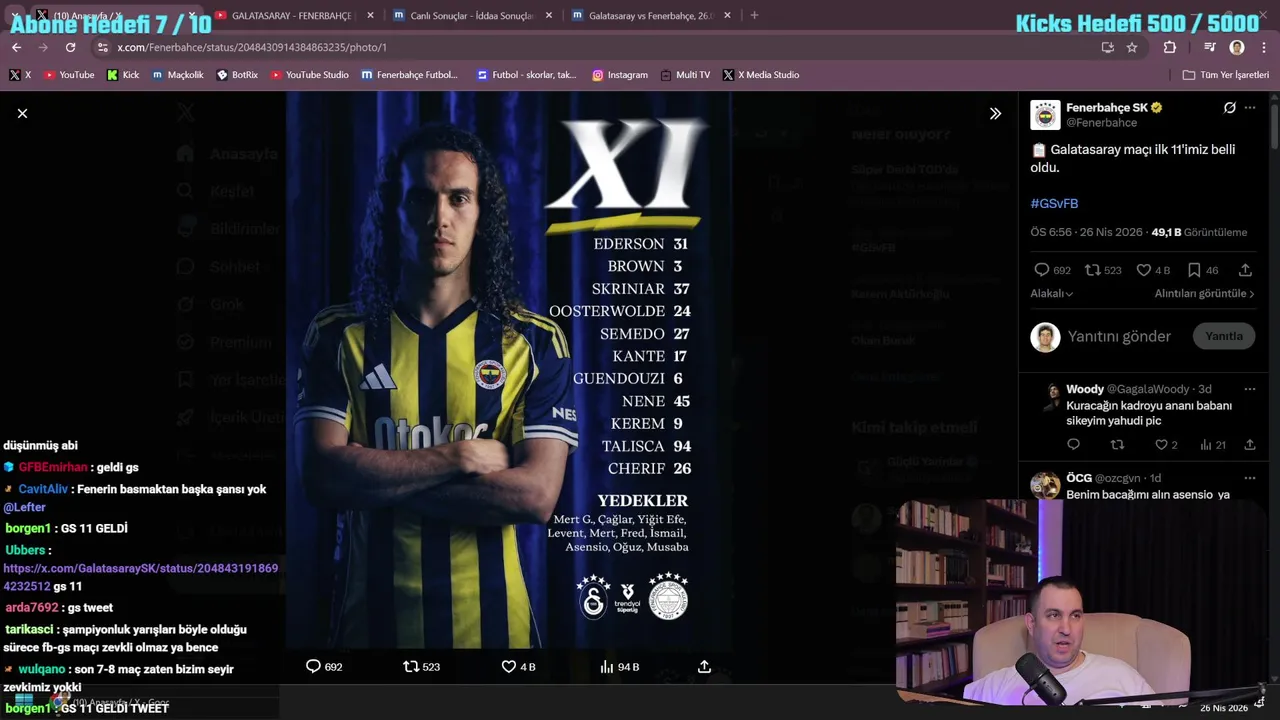The image size is (1280, 720).
Task: Open the Fenerbahçe Futbol bookmark
Action: point(409,75)
